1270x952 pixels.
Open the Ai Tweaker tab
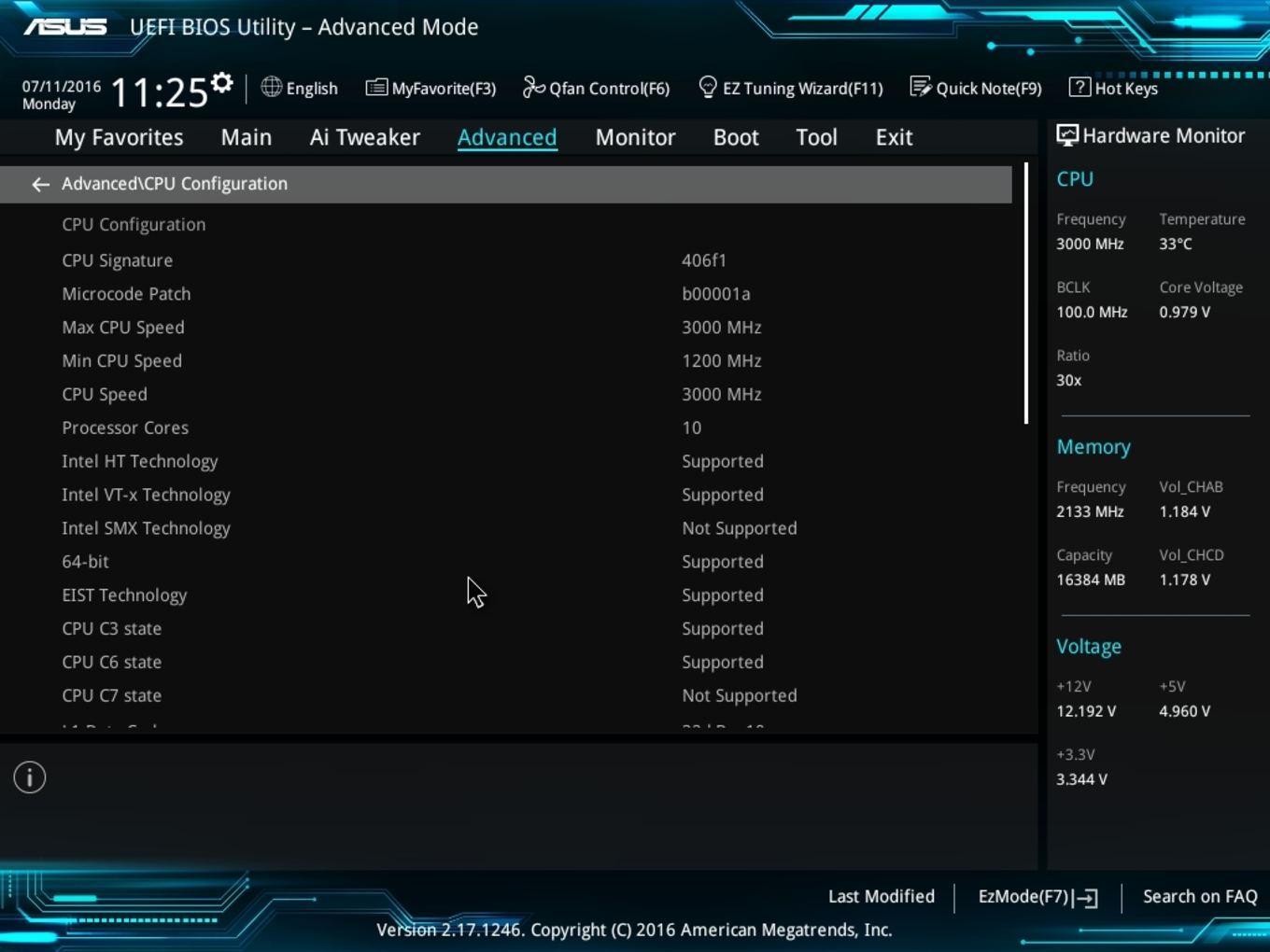point(365,137)
